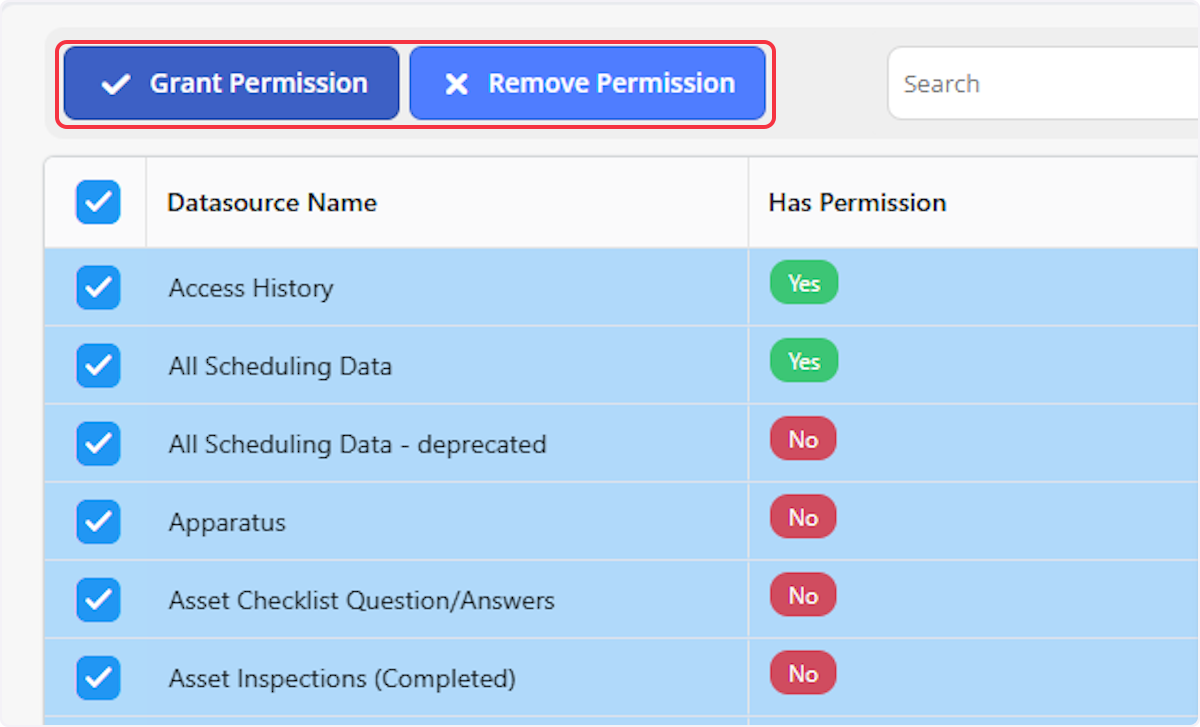The width and height of the screenshot is (1200, 727).
Task: Click the Yes badge for Access History
Action: pos(804,283)
